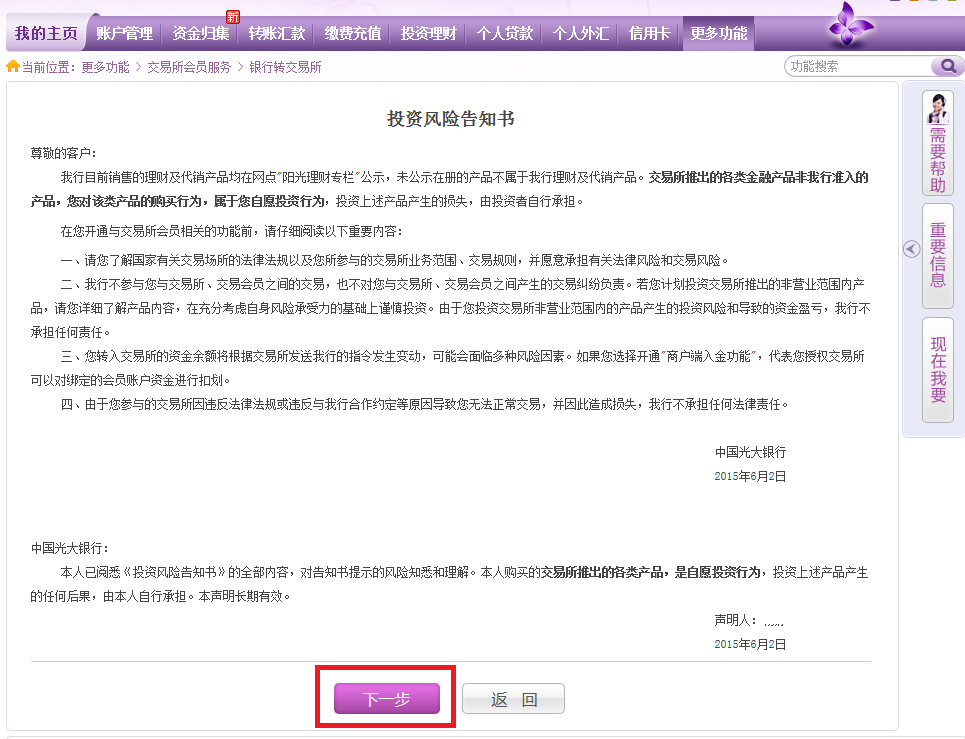Image resolution: width=965 pixels, height=739 pixels.
Task: Click the home icon beside 当前位置
Action: [x=13, y=67]
